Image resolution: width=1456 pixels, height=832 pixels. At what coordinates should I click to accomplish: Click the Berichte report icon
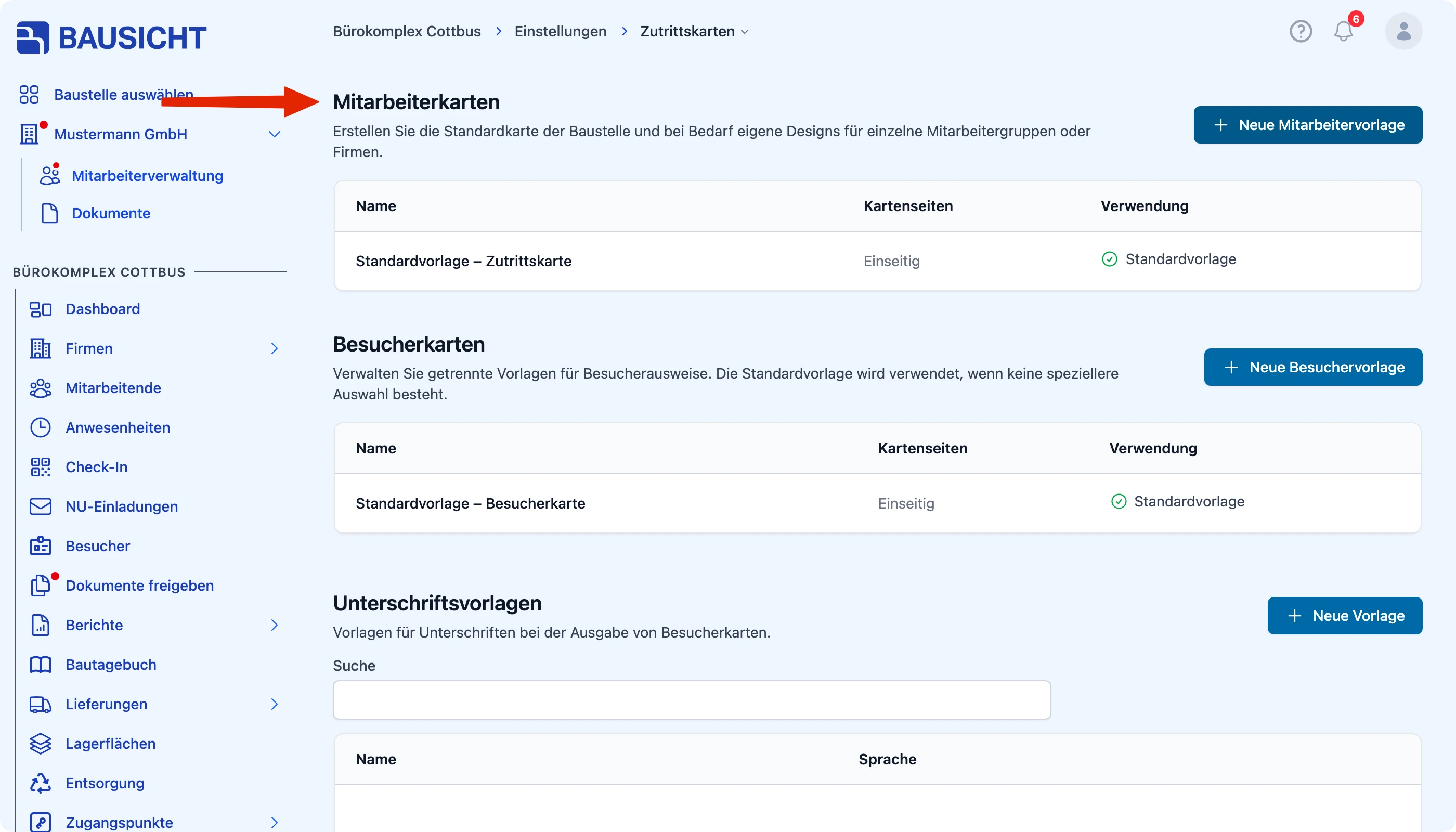click(x=40, y=625)
